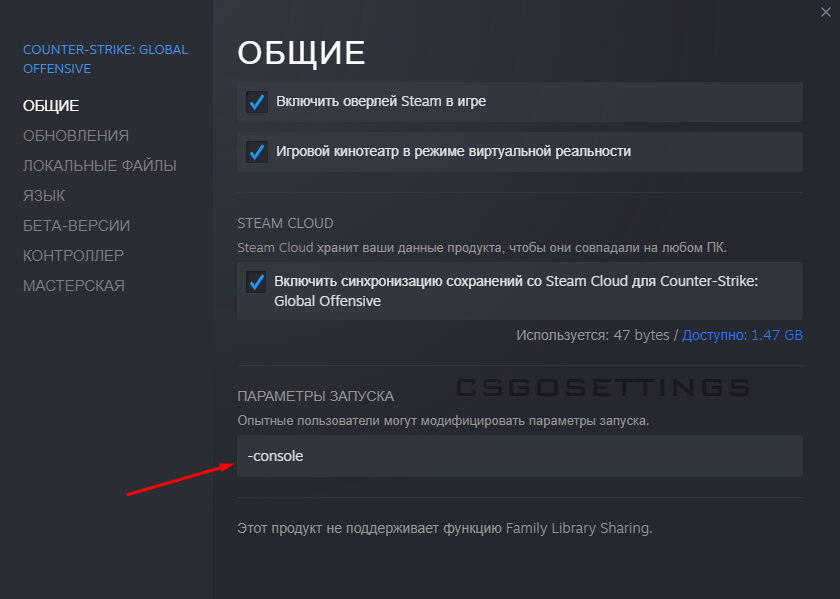Open the БЕТА-ВЕРСИИ tab
840x599 pixels.
click(76, 225)
